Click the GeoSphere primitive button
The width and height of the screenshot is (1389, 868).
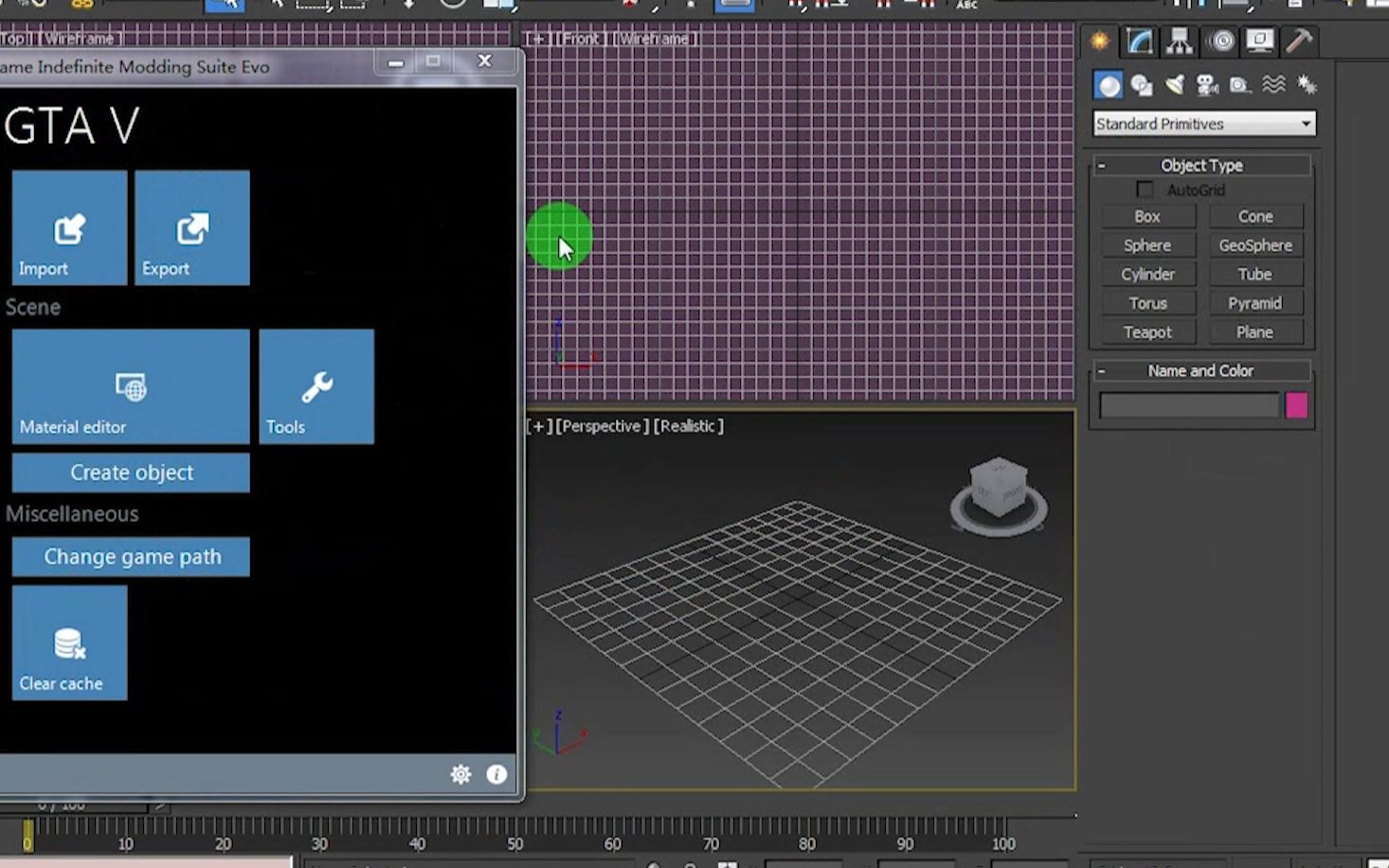(1255, 245)
